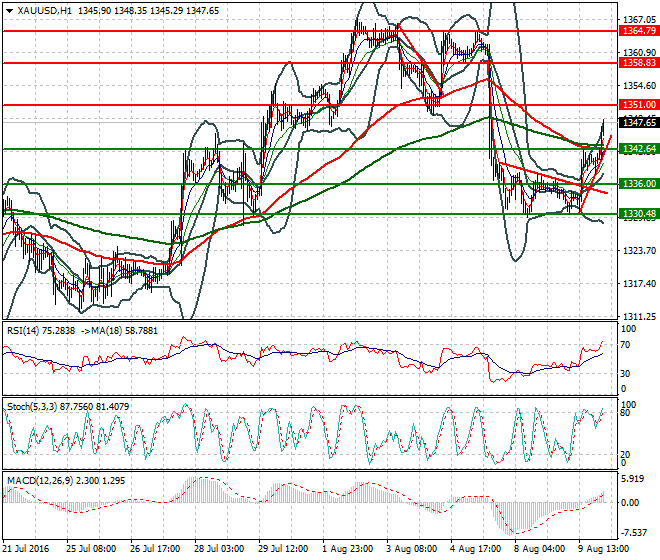The height and width of the screenshot is (560, 660).
Task: Select the 1358.83 resistance level label
Action: pos(639,63)
